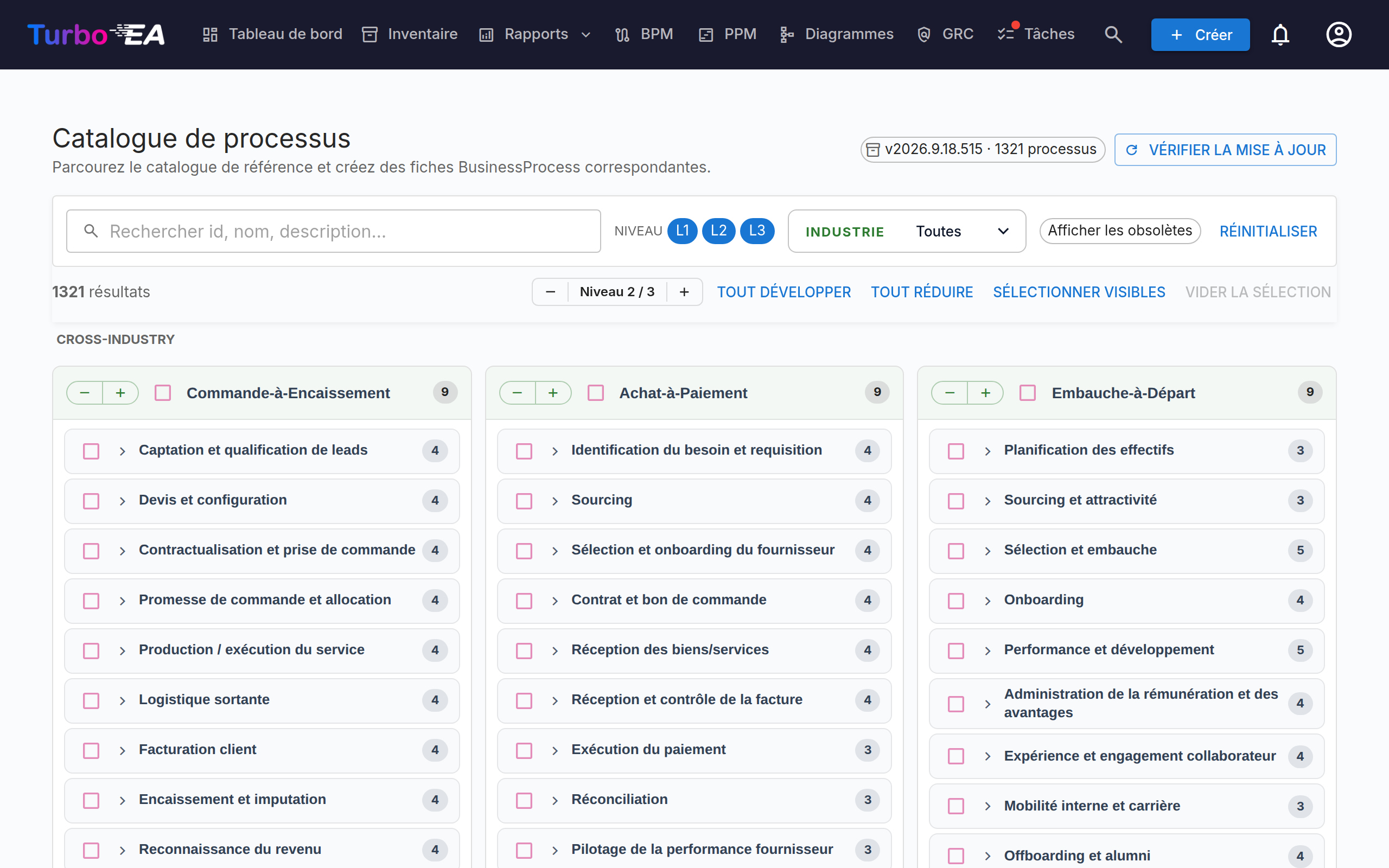Click count badge 9 on Embauche-à-Départ

[x=1310, y=392]
